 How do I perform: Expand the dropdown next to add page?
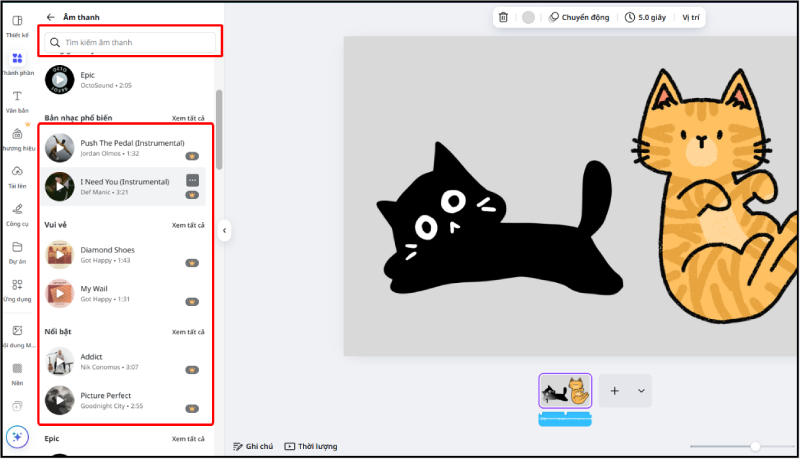point(640,391)
